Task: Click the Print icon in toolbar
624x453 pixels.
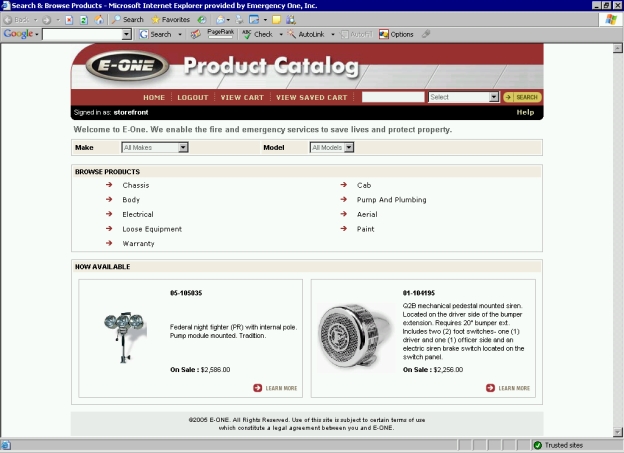Action: point(239,20)
